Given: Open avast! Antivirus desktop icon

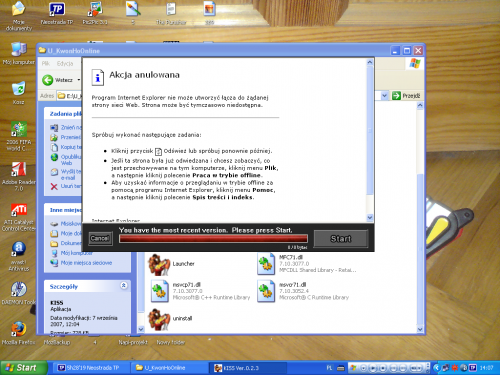Looking at the screenshot, I should click(19, 256).
